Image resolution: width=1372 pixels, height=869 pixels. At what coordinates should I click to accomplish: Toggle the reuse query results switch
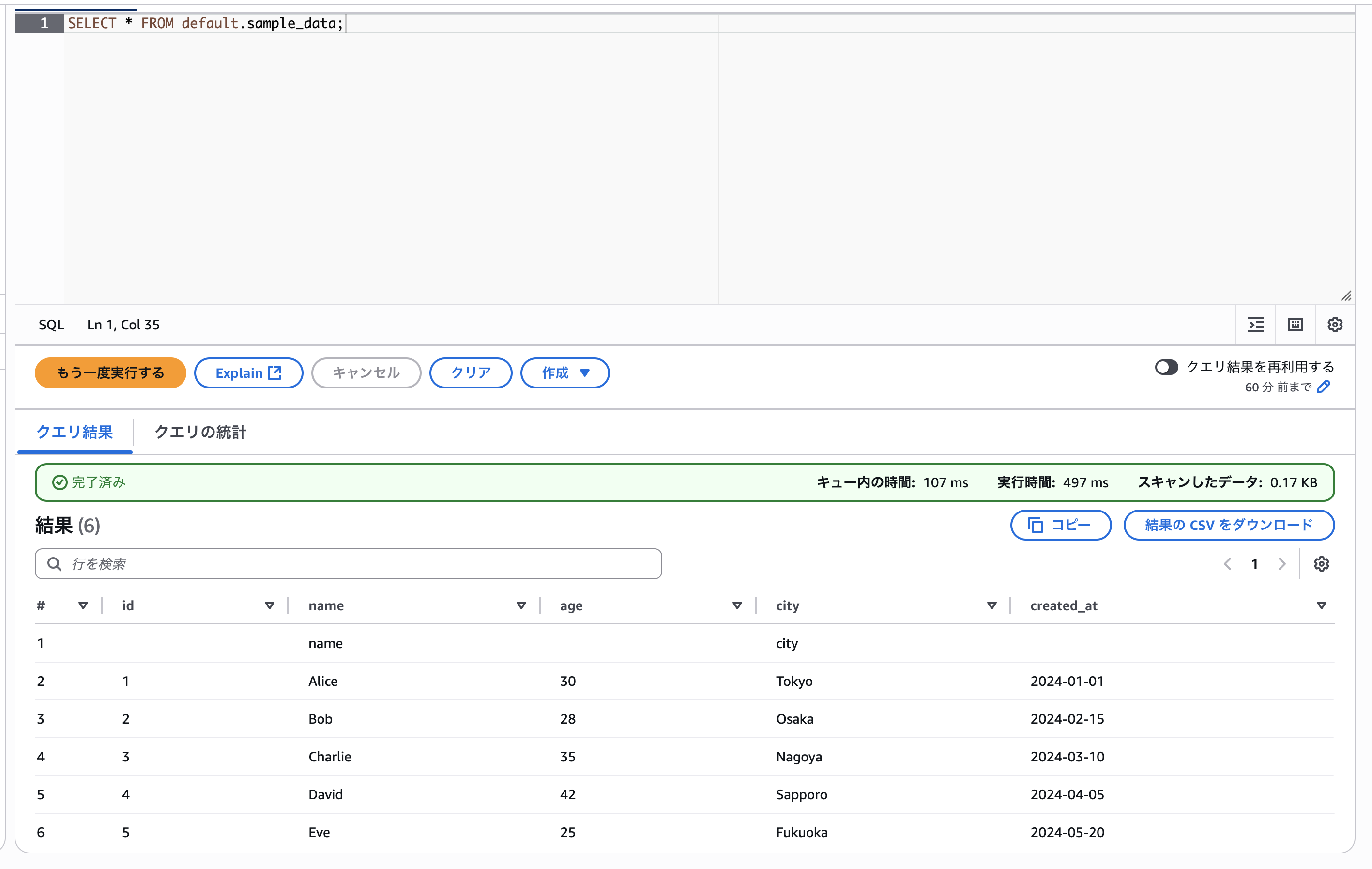point(1166,367)
